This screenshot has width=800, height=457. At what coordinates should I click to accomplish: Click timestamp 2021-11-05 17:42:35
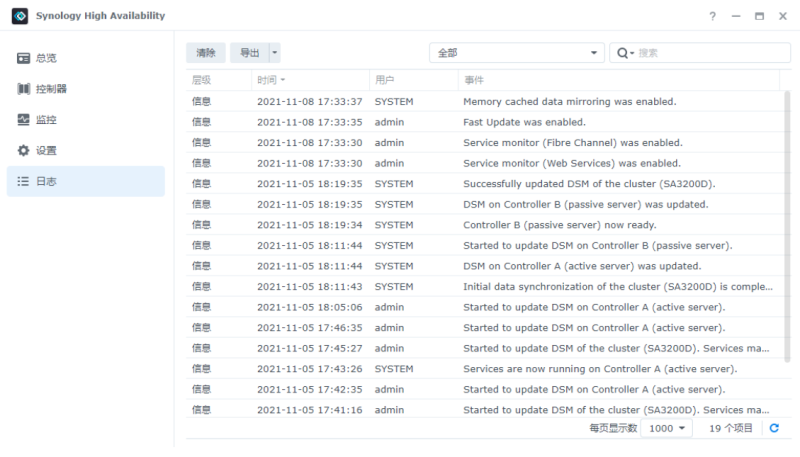(x=310, y=390)
